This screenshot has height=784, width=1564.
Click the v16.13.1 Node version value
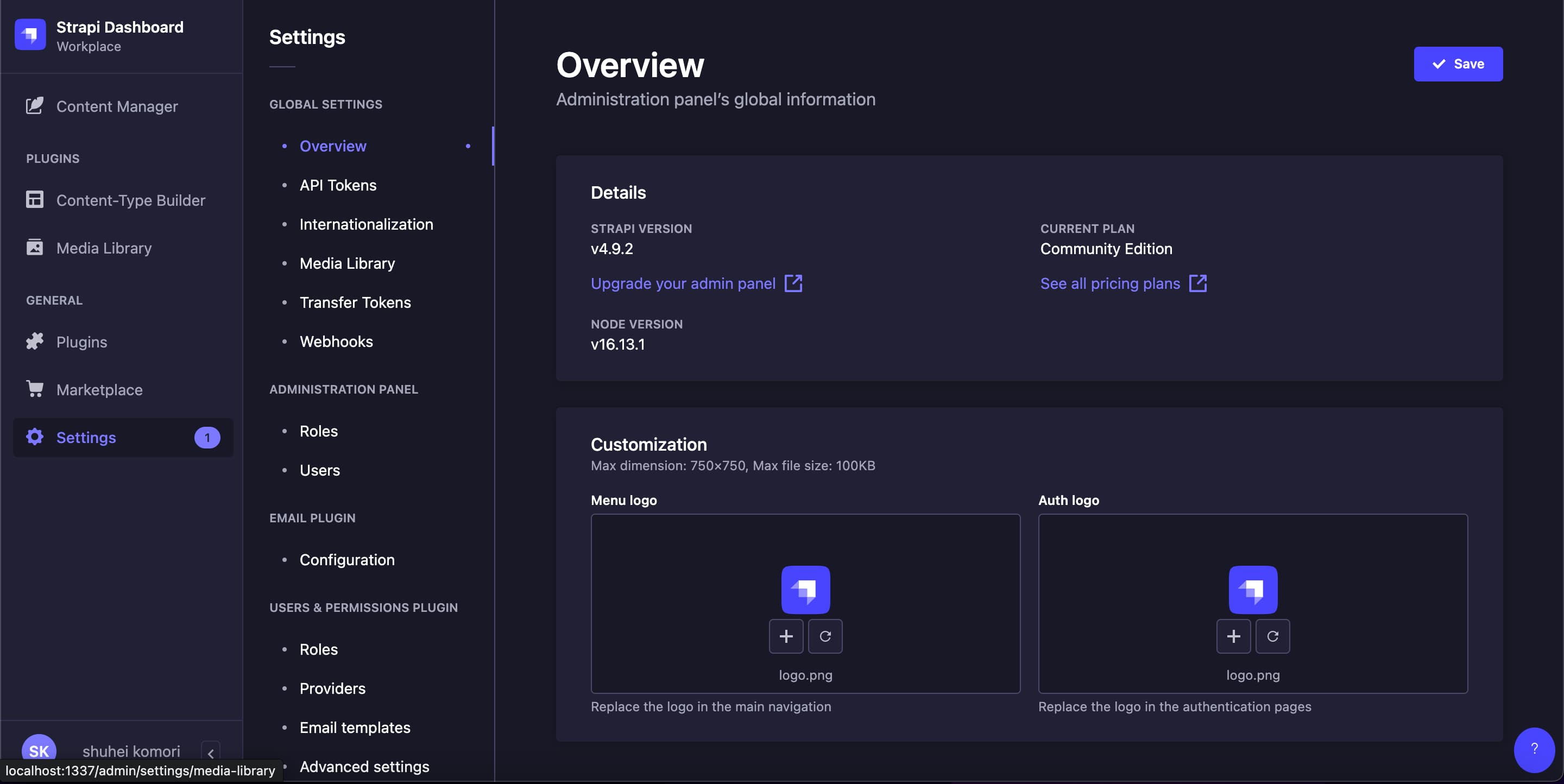tap(617, 344)
